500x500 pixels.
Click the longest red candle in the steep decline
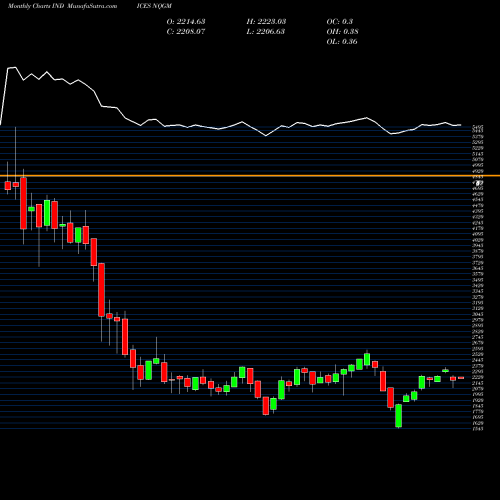coord(101,290)
